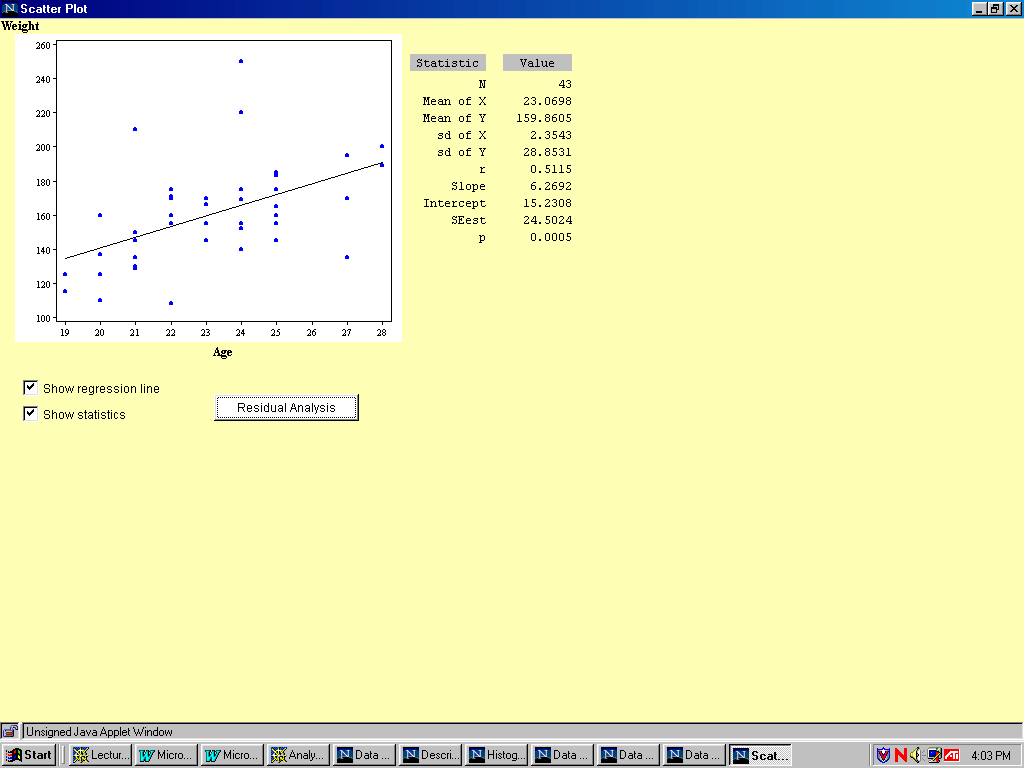The image size is (1024, 768).
Task: Switch to the Descri... taskbar window
Action: [431, 755]
